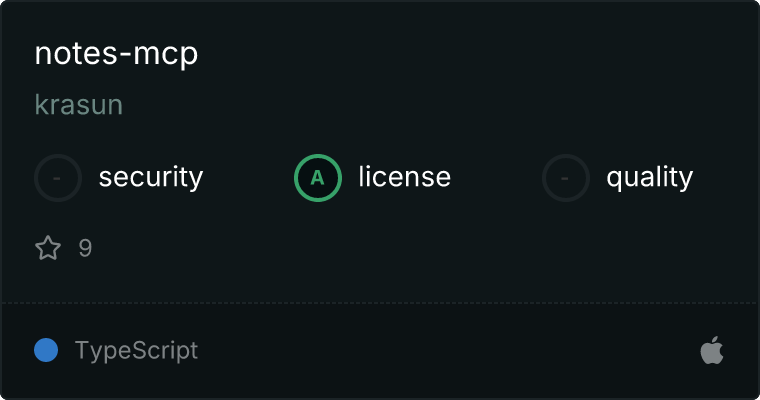Click the empty quality score circle badge
The width and height of the screenshot is (760, 400).
pos(565,178)
